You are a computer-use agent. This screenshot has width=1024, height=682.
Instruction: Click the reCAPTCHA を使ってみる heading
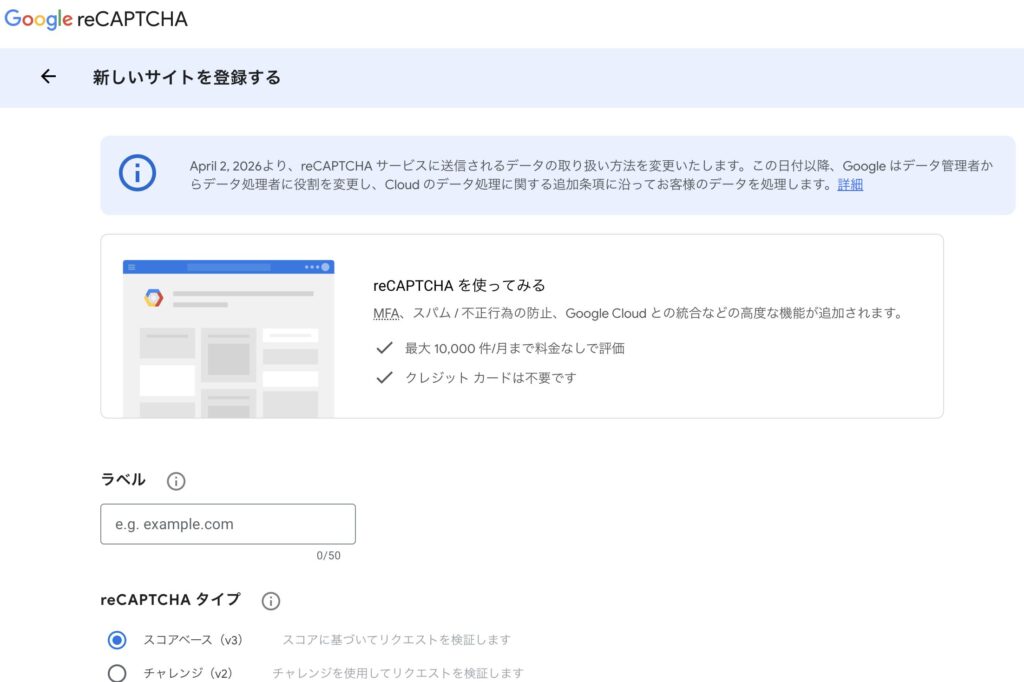(459, 286)
